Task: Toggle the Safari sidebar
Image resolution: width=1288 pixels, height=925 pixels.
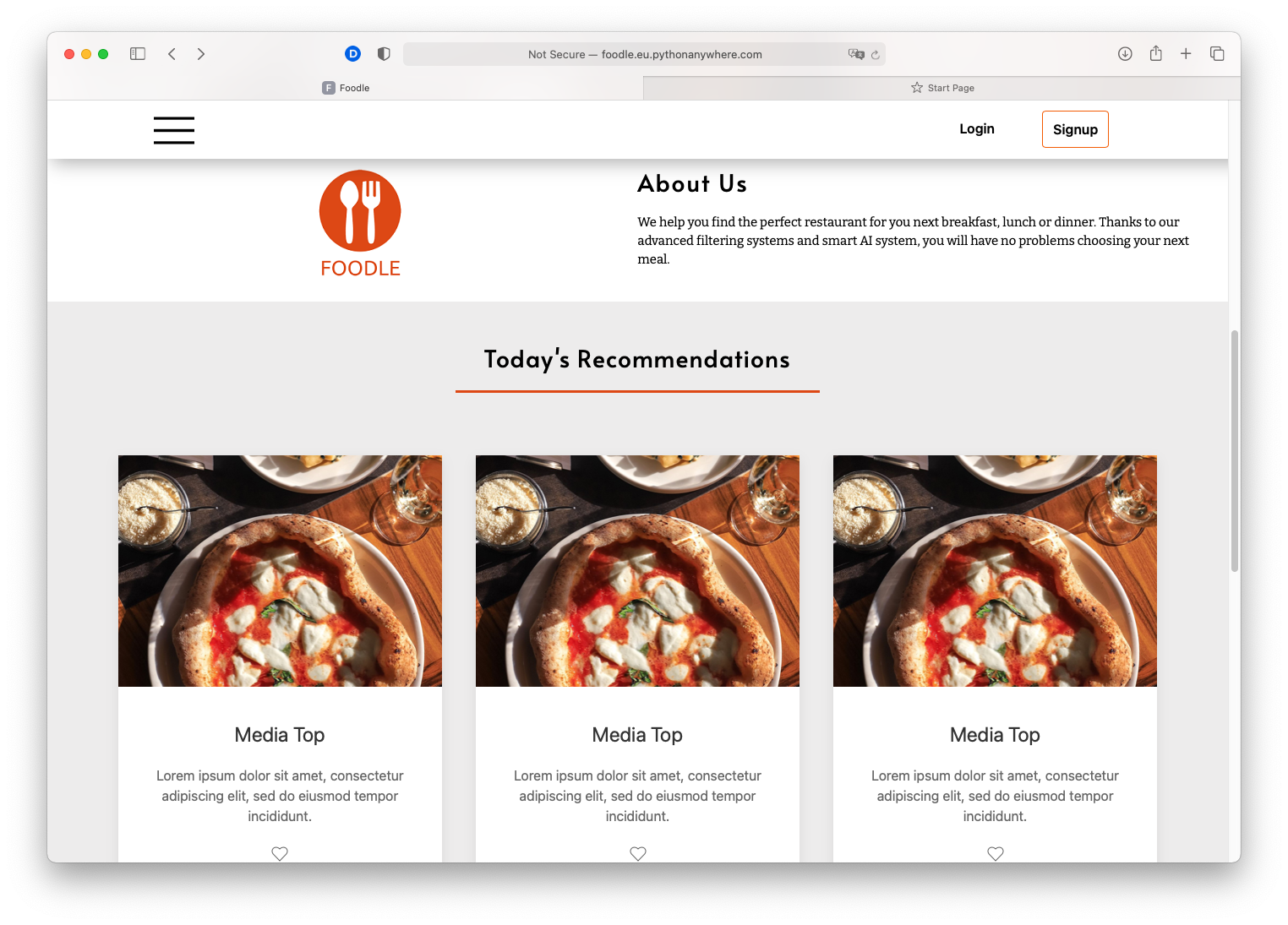Action: click(x=138, y=54)
